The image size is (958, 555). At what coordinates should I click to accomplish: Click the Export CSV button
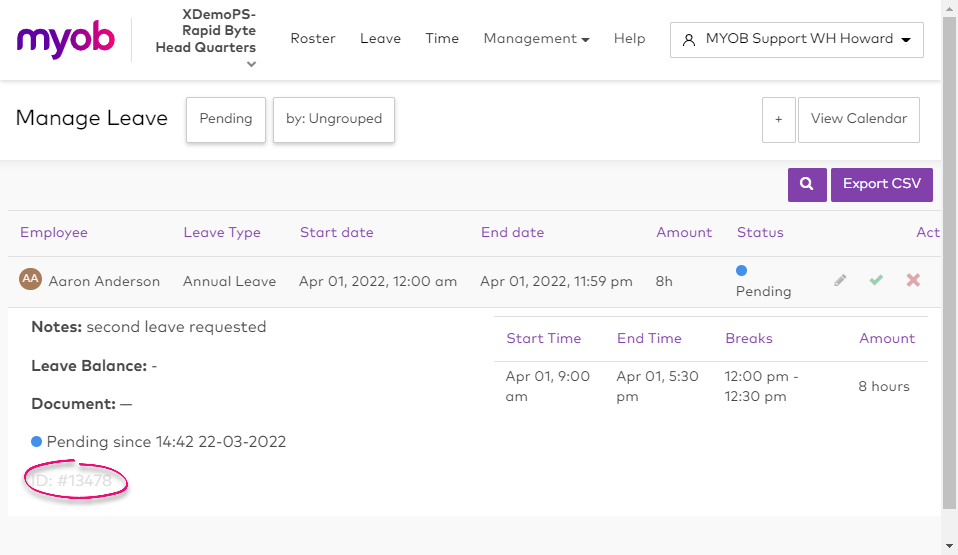tap(881, 184)
